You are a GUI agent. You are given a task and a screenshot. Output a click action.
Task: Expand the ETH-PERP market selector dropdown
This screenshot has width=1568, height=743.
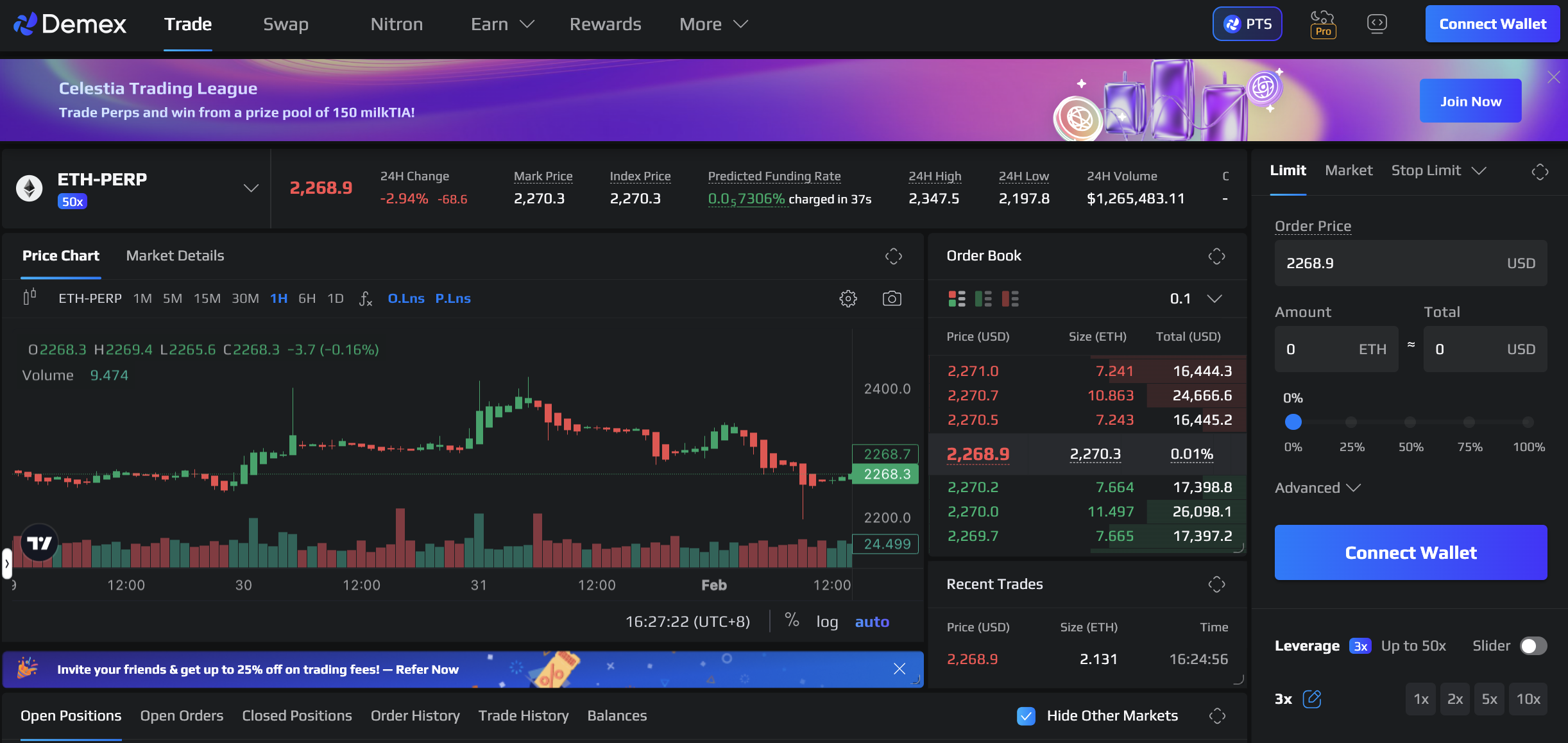click(x=250, y=188)
